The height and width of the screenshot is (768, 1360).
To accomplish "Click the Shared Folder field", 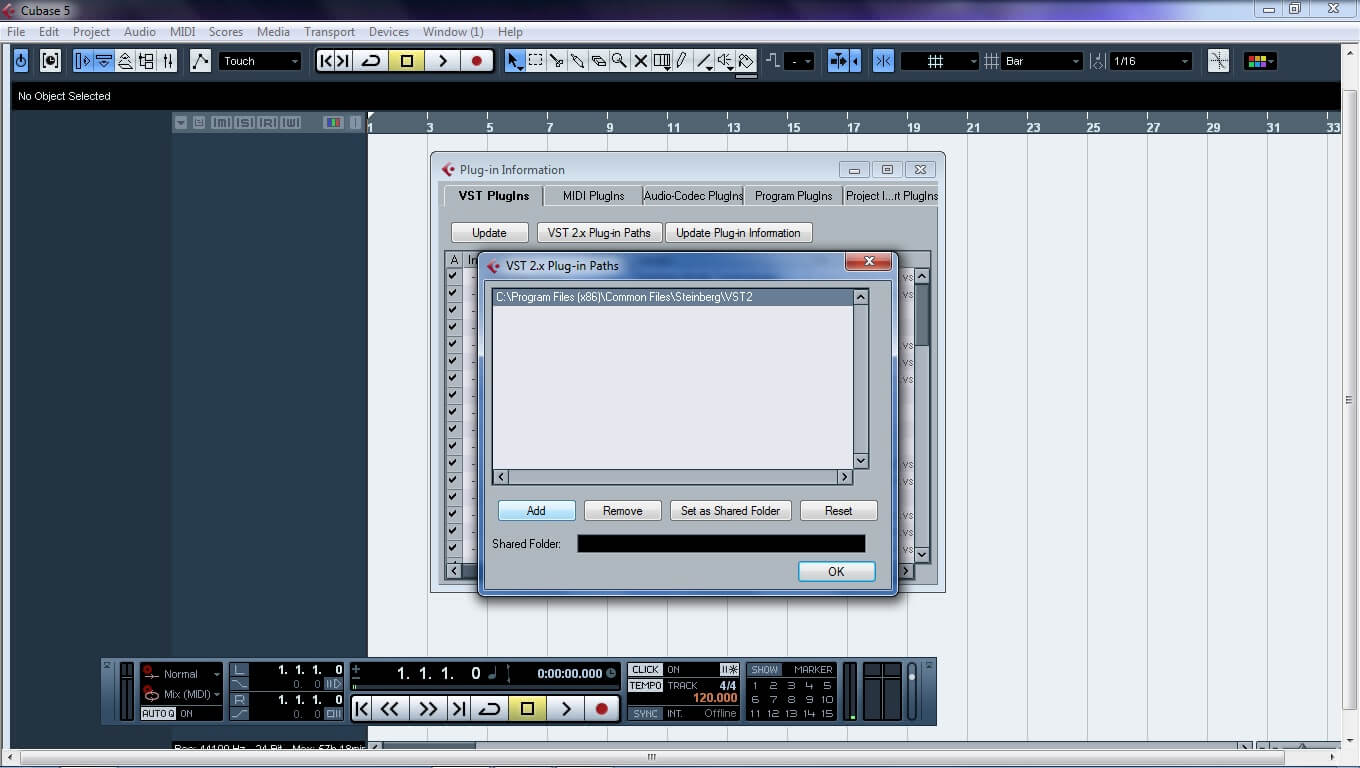I will coord(721,544).
